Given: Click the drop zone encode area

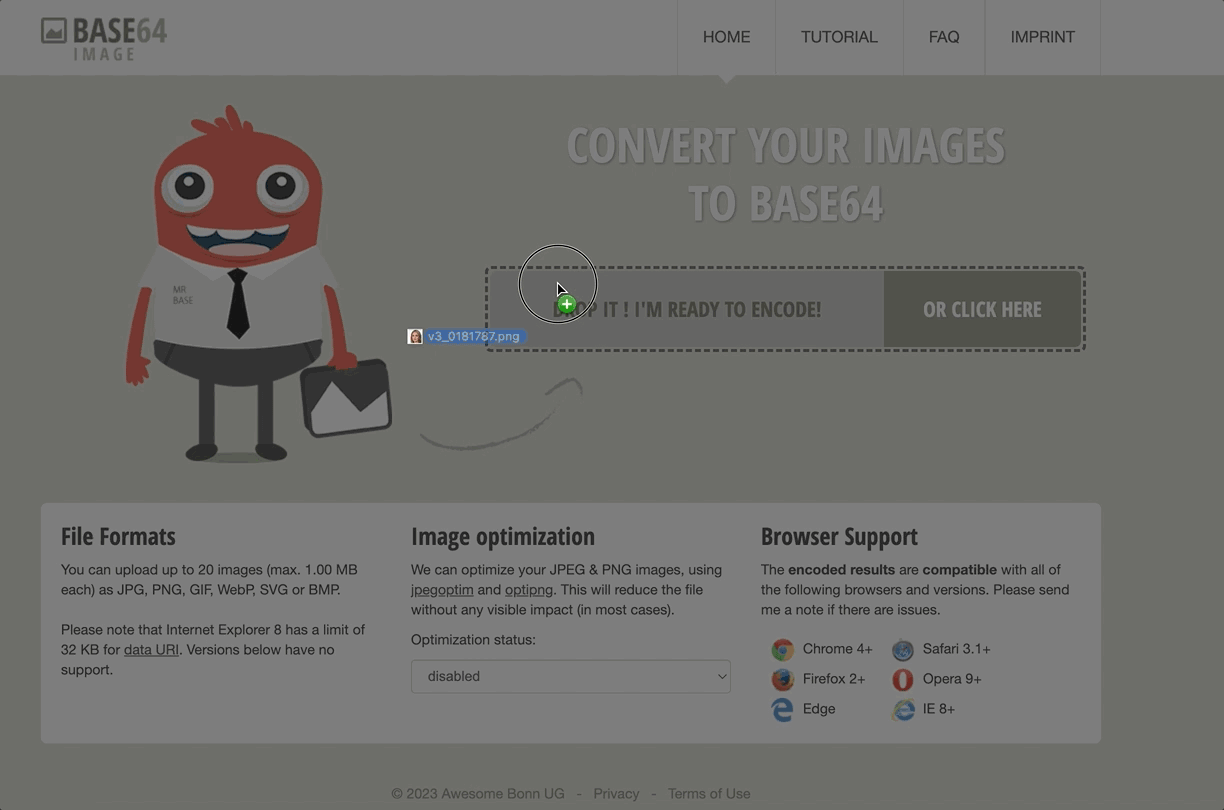Looking at the screenshot, I should (686, 309).
